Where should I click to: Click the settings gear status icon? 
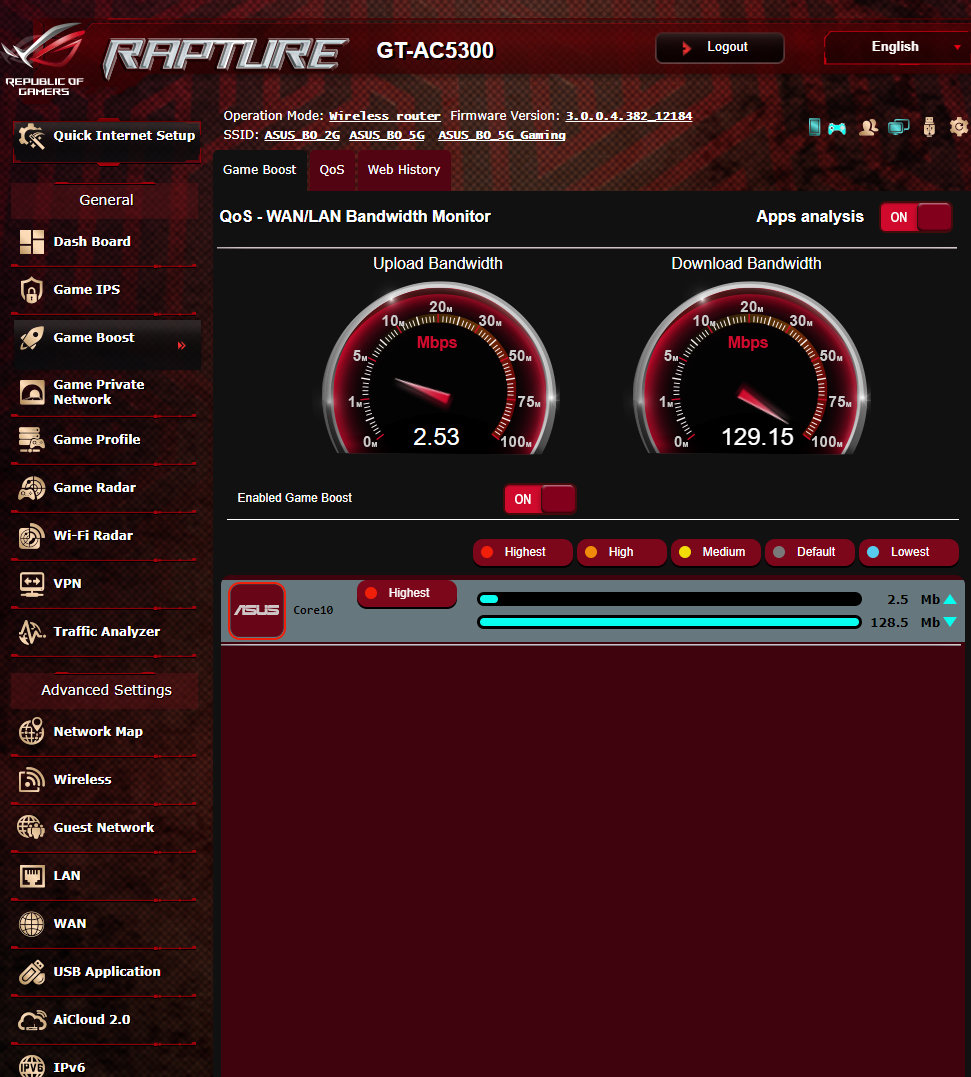pos(959,127)
